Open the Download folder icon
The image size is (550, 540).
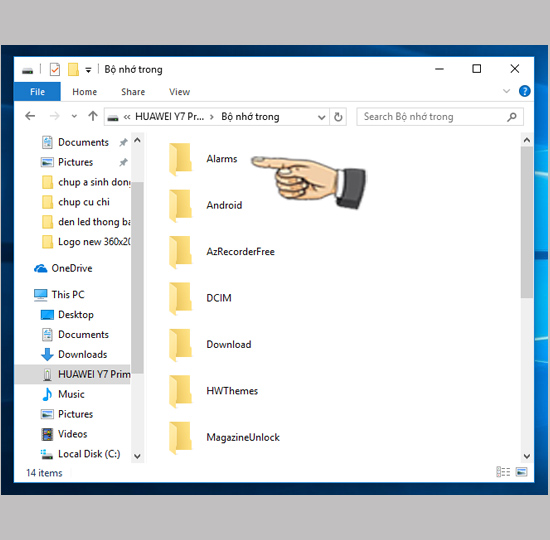(180, 345)
